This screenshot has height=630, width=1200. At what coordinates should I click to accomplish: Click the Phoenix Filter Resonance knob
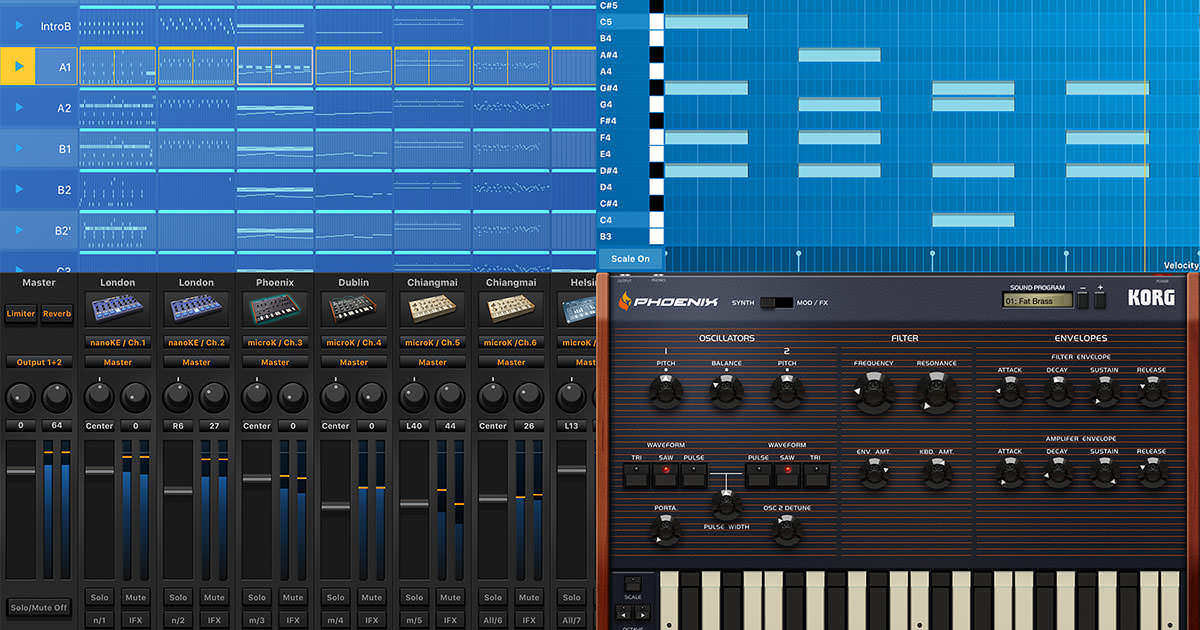[x=936, y=391]
